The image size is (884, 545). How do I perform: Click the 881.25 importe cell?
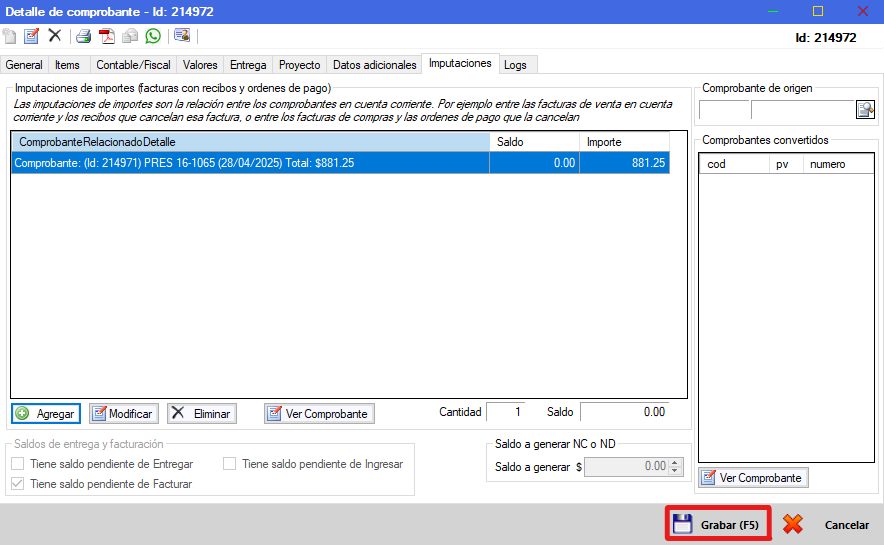coord(625,163)
